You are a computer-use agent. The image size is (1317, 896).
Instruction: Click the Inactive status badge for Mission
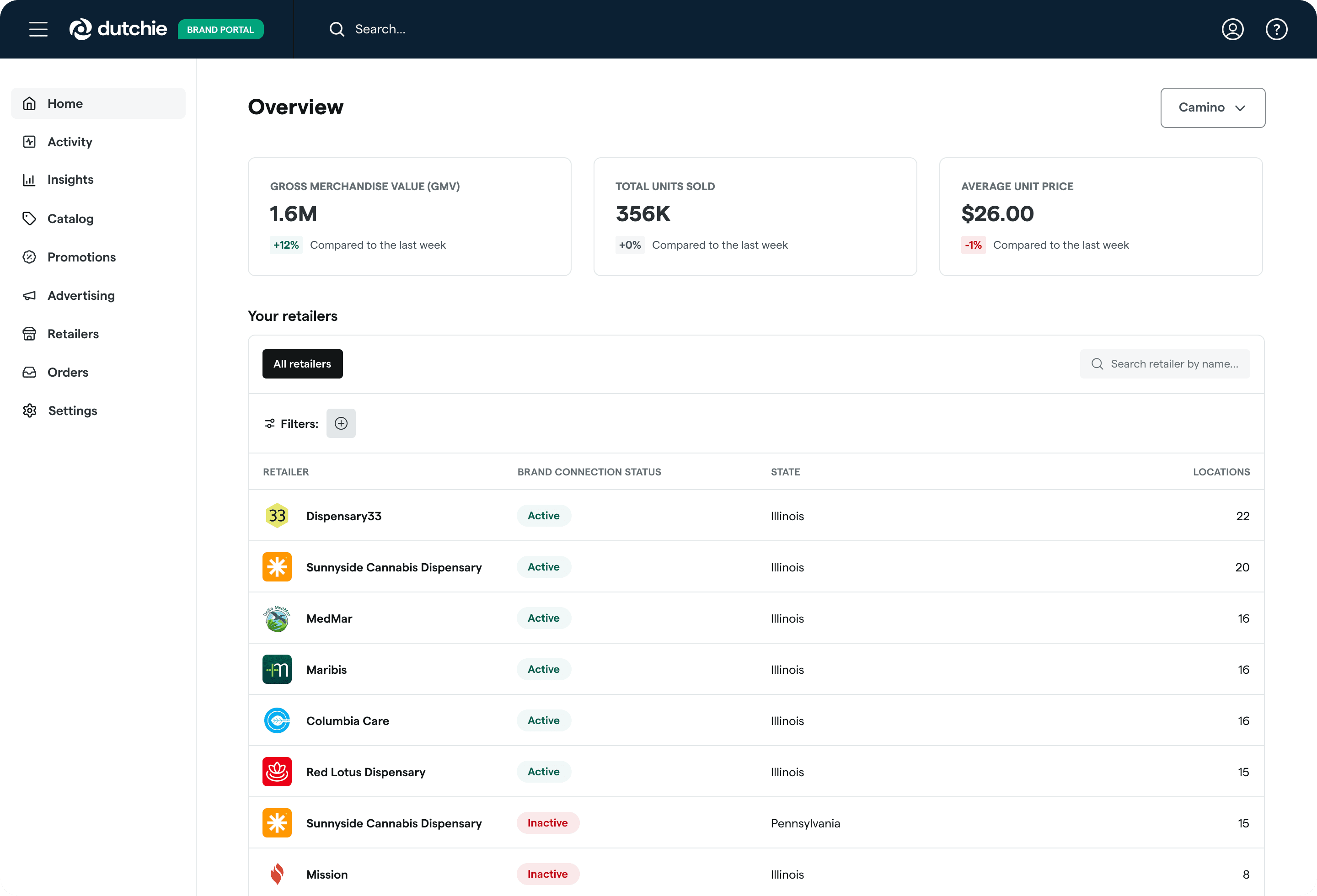(547, 874)
